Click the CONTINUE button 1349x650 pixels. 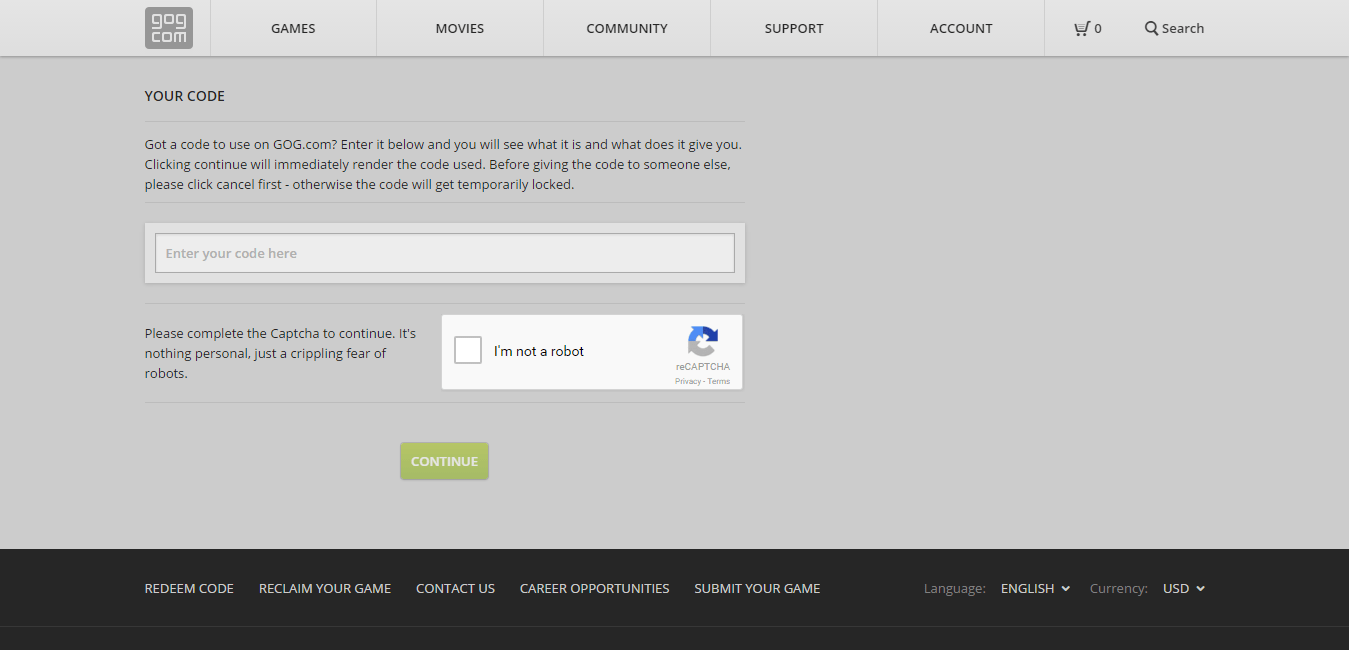click(444, 461)
